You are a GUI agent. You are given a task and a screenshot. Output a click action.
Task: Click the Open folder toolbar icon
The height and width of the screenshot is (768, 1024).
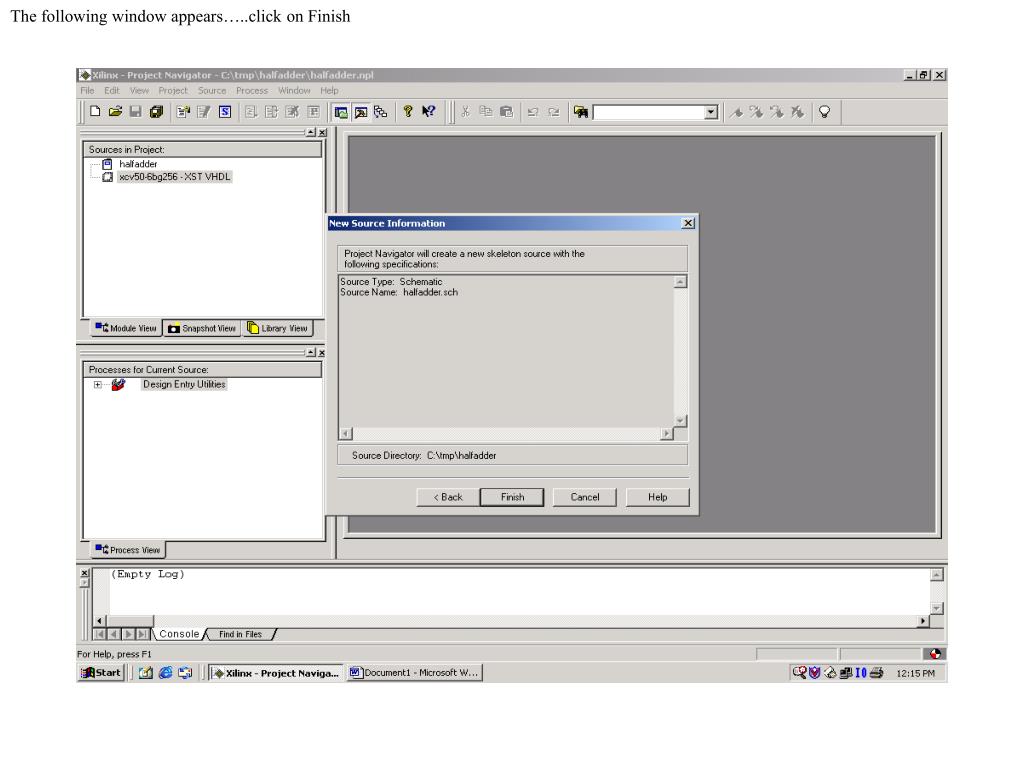[116, 112]
